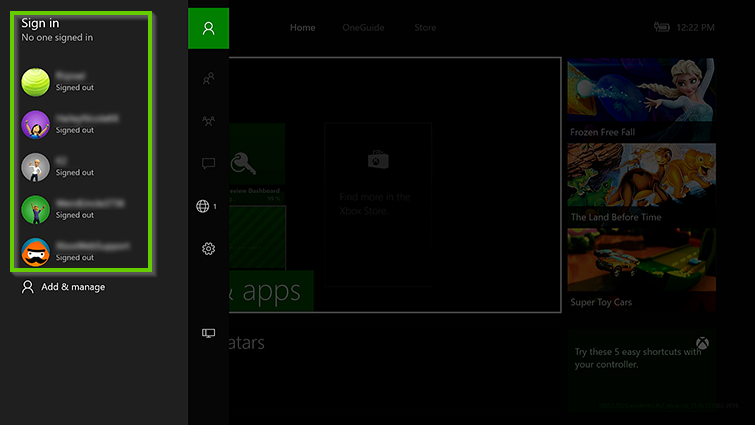This screenshot has height=425, width=755.
Task: Open the Settings gear icon
Action: (x=208, y=249)
